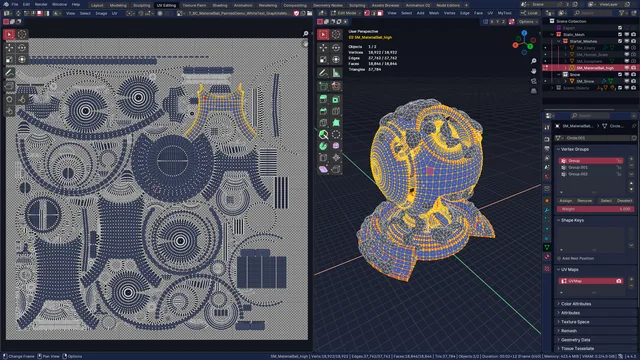This screenshot has height=360, width=640.
Task: Enable edge select mode in 3D viewport
Action: pyautogui.click(x=373, y=13)
